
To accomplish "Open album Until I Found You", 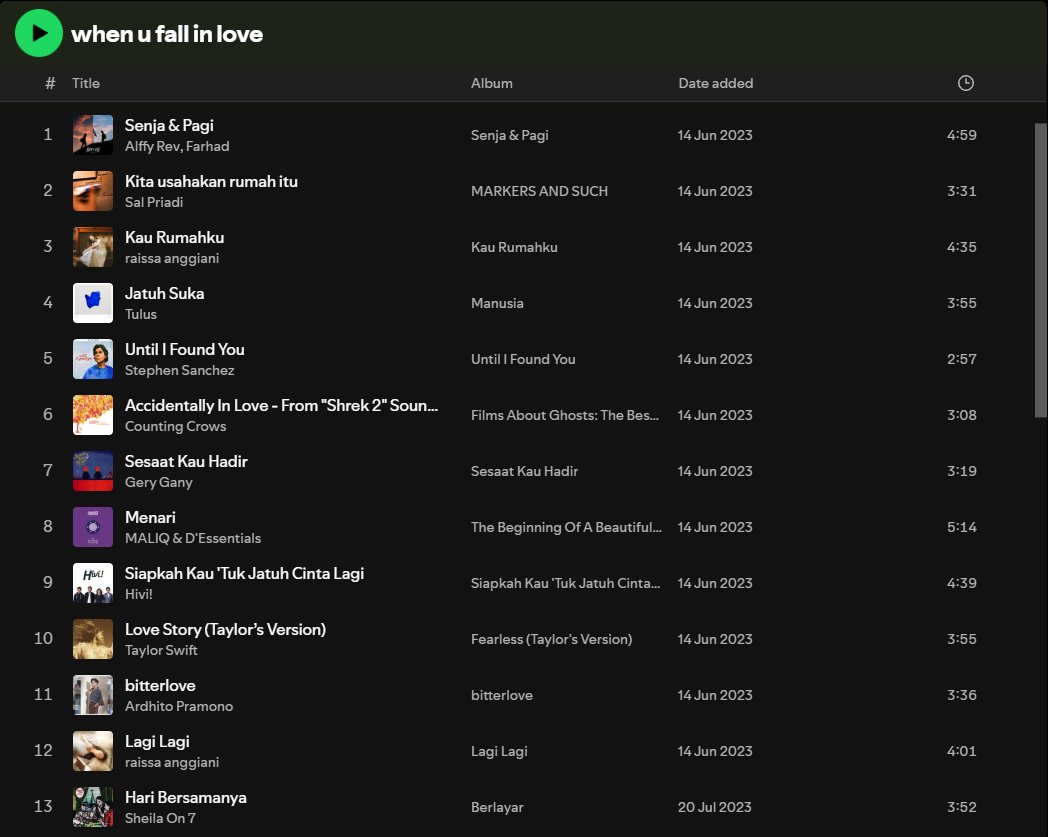I will tap(523, 359).
